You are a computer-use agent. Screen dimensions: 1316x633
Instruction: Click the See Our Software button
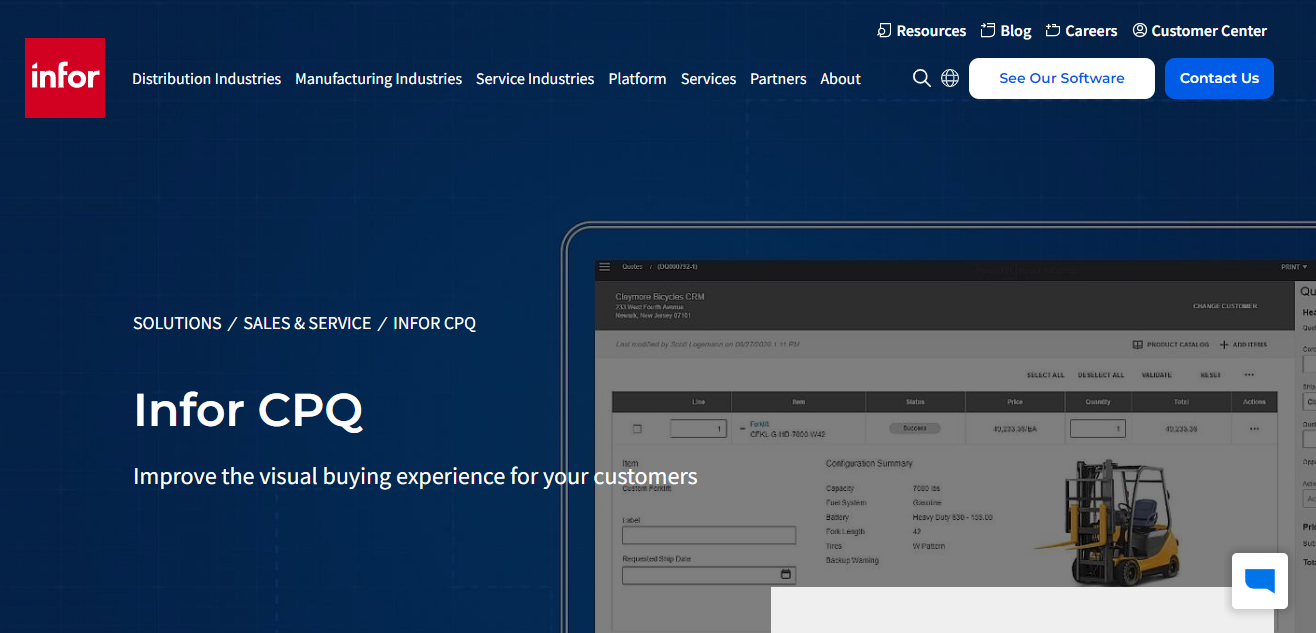[x=1062, y=78]
